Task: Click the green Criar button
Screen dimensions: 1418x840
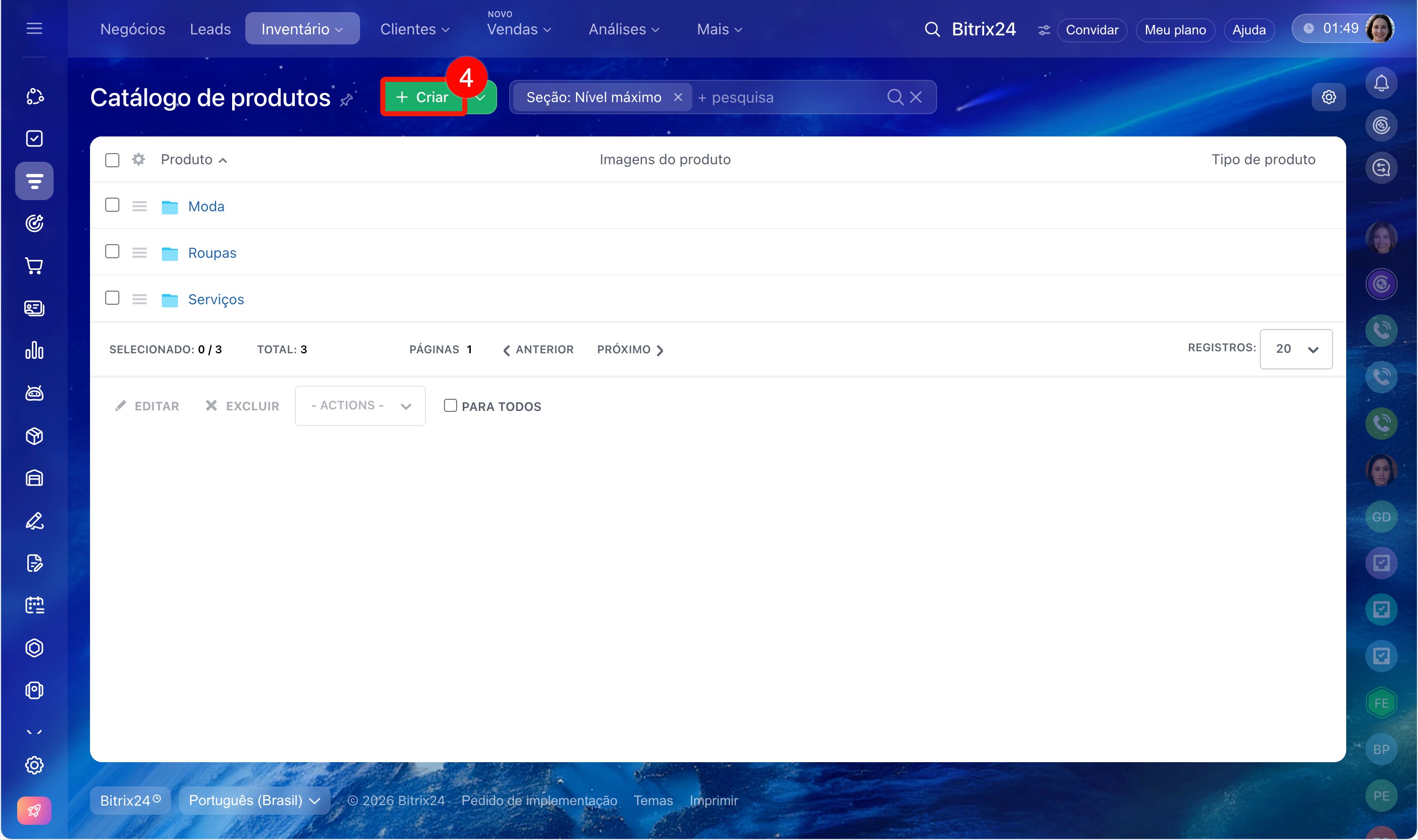Action: (x=422, y=98)
